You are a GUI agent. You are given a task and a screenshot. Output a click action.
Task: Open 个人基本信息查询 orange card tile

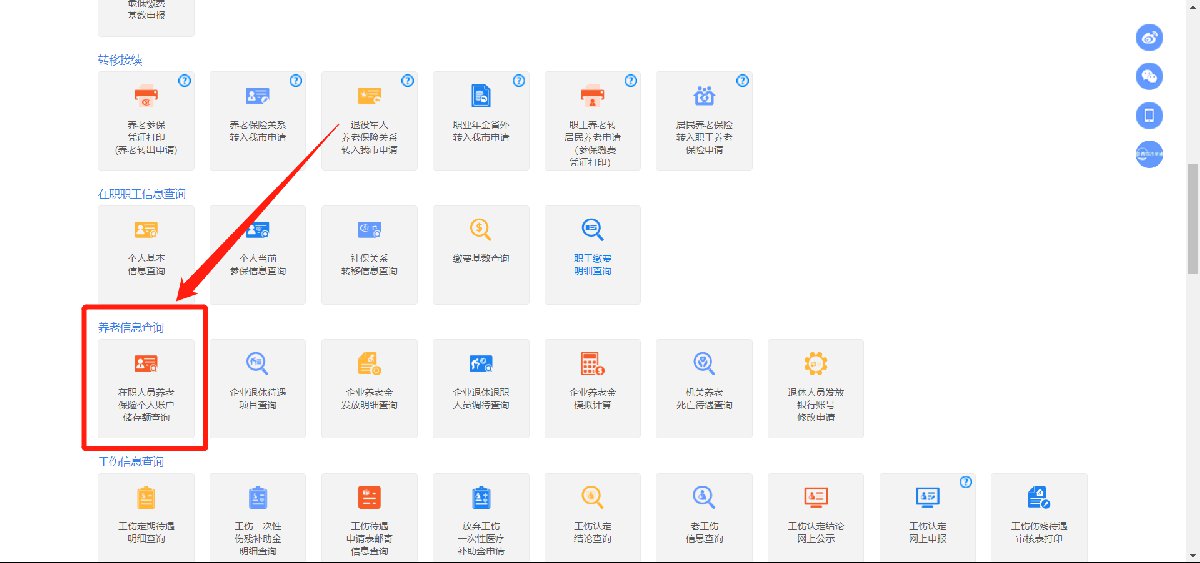(x=147, y=254)
